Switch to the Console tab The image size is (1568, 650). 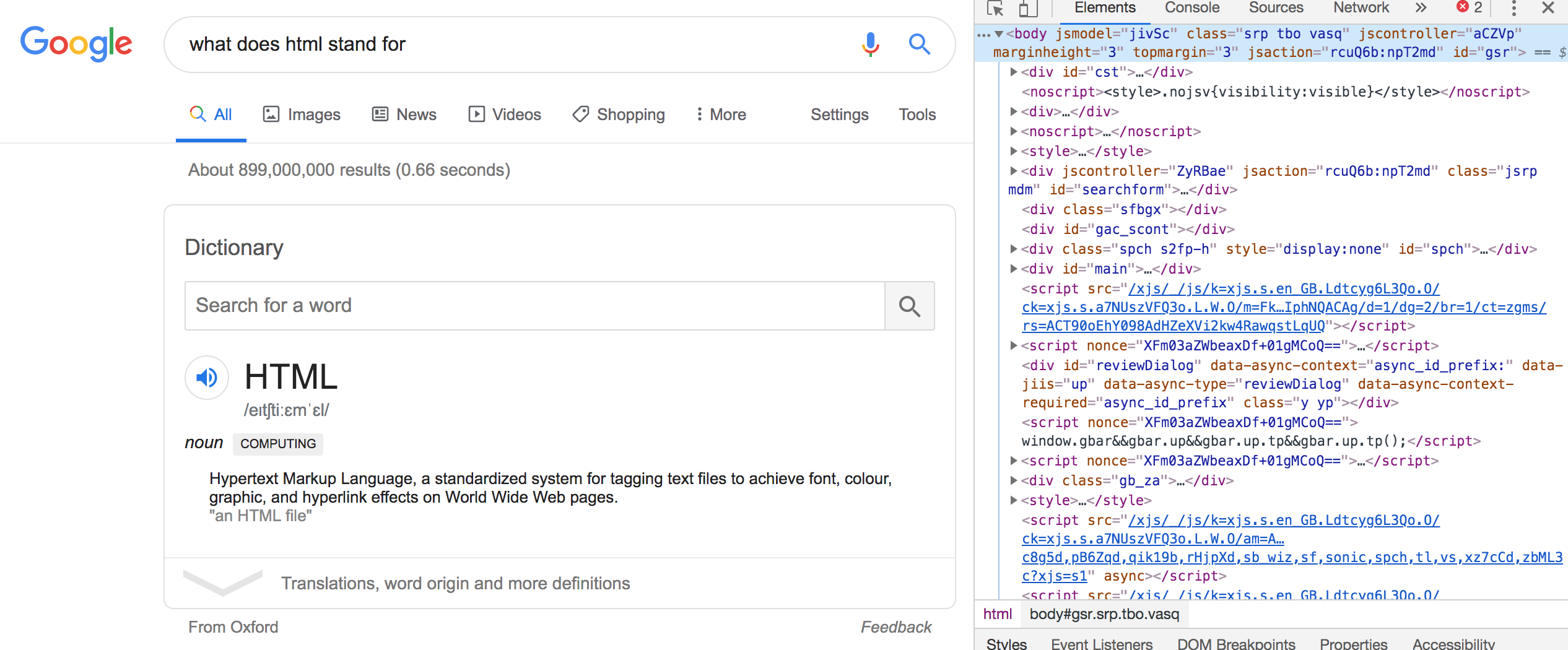pyautogui.click(x=1192, y=8)
